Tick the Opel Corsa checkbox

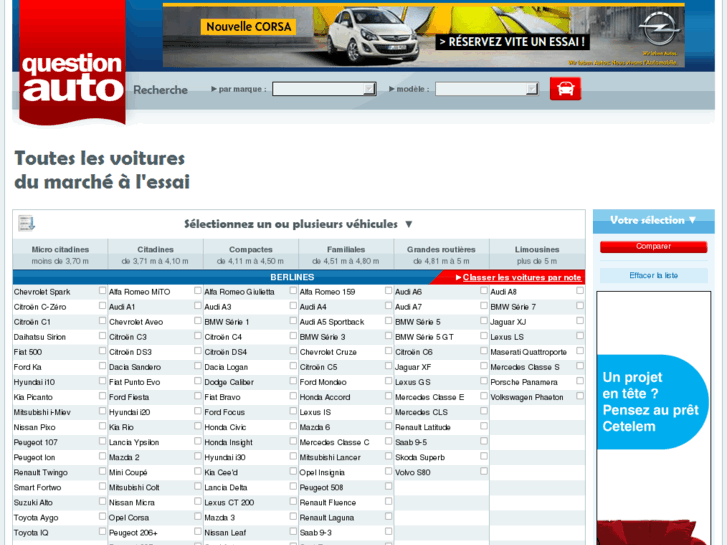[x=198, y=516]
